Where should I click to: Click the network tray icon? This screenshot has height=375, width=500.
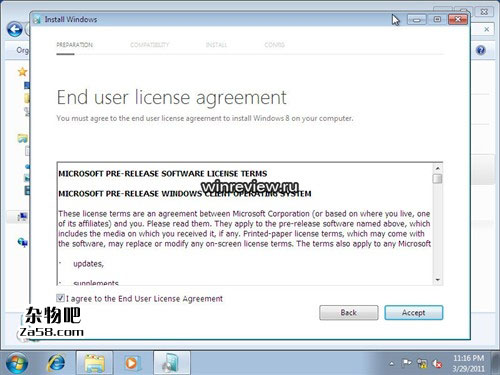tap(422, 363)
